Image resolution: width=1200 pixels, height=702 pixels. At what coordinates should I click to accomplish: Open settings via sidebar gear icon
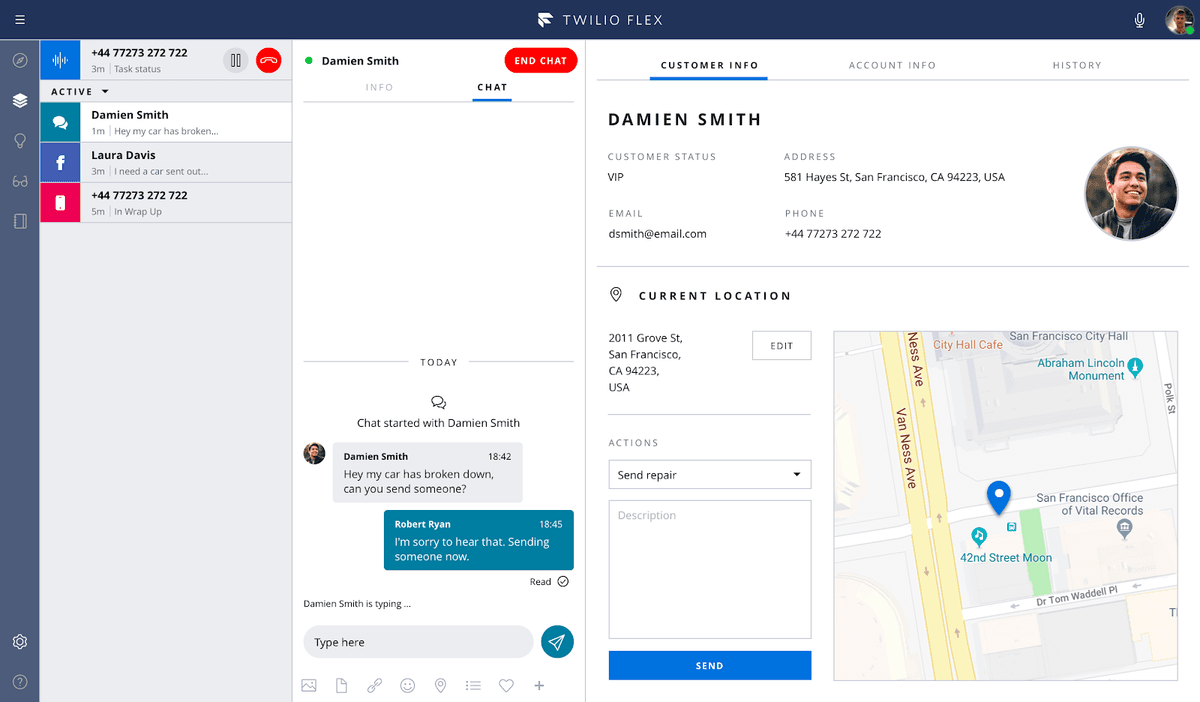(20, 641)
